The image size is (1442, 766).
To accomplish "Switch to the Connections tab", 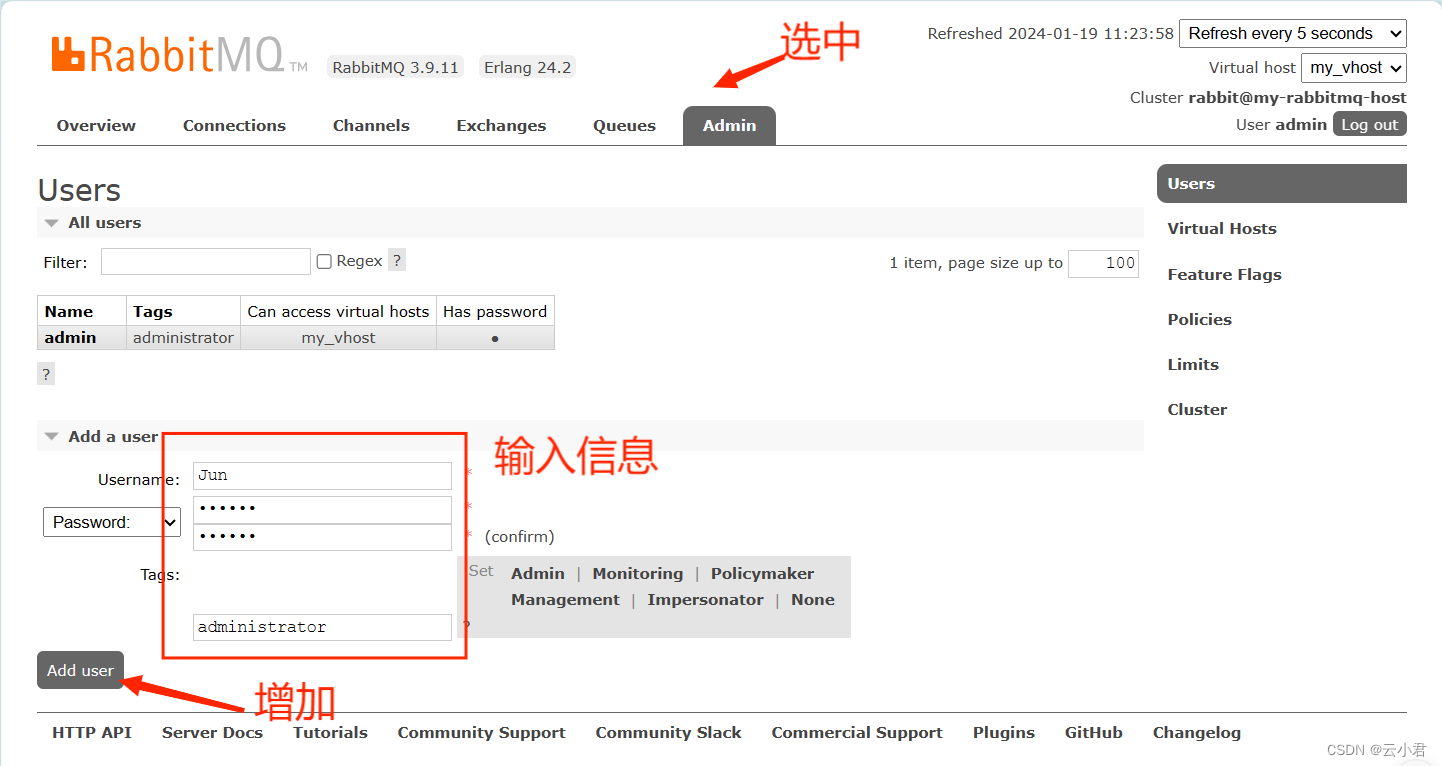I will tap(234, 125).
